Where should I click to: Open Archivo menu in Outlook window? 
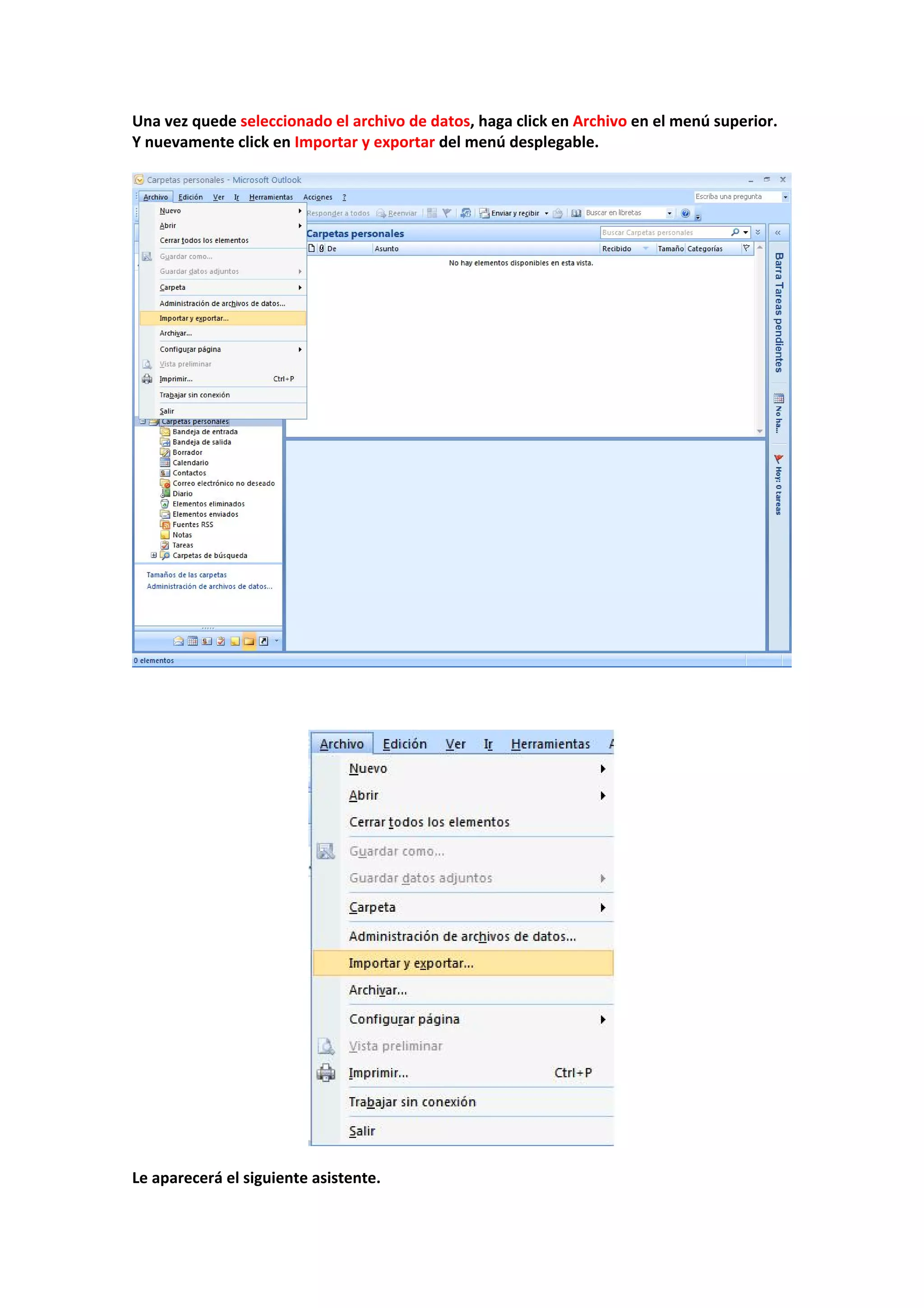[155, 197]
